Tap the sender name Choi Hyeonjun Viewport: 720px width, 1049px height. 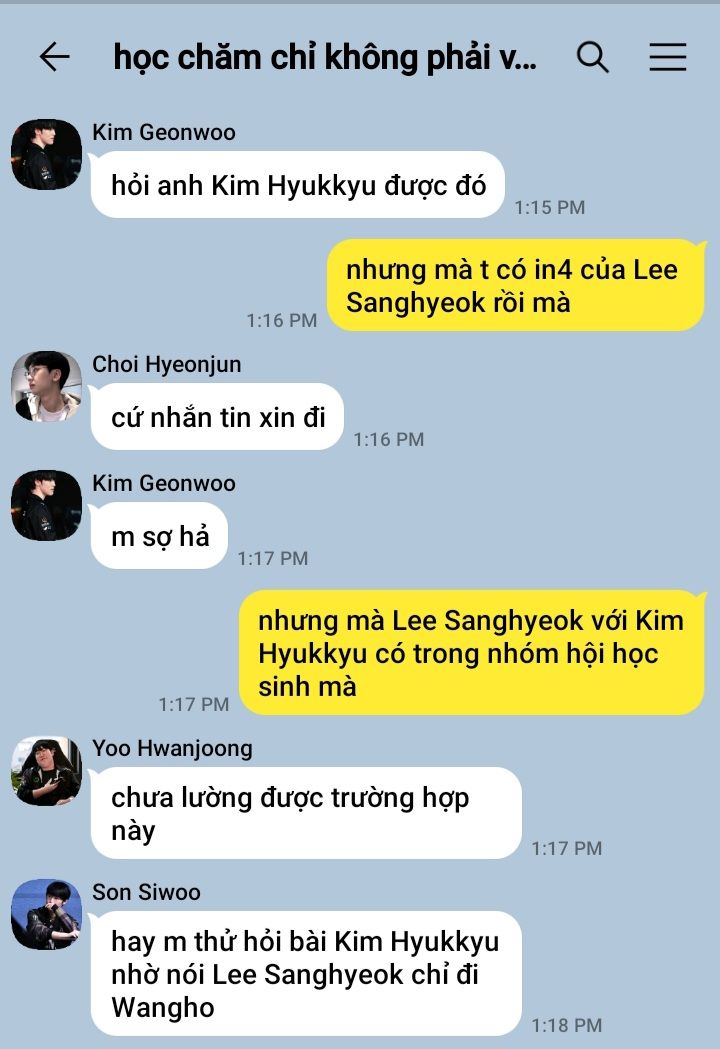point(167,364)
